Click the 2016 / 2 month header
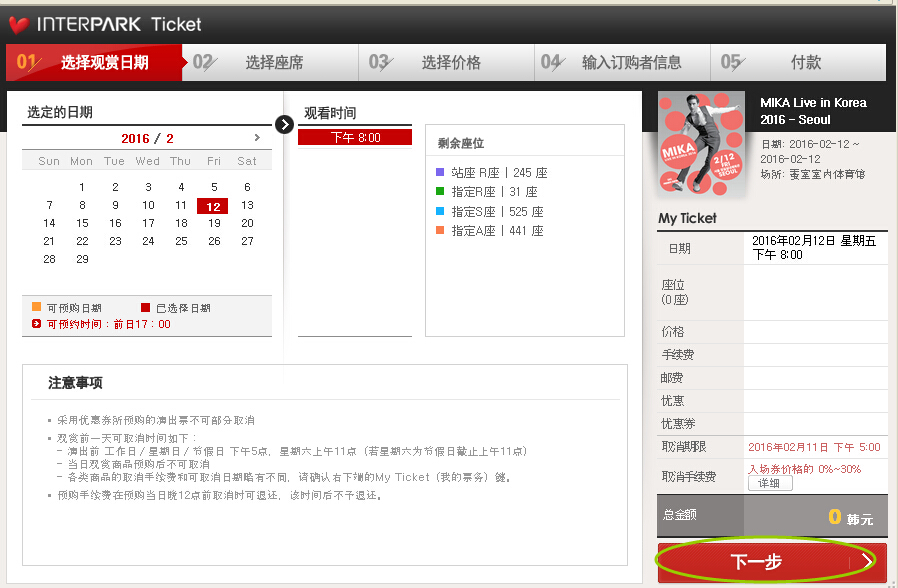The width and height of the screenshot is (898, 588). click(x=147, y=139)
